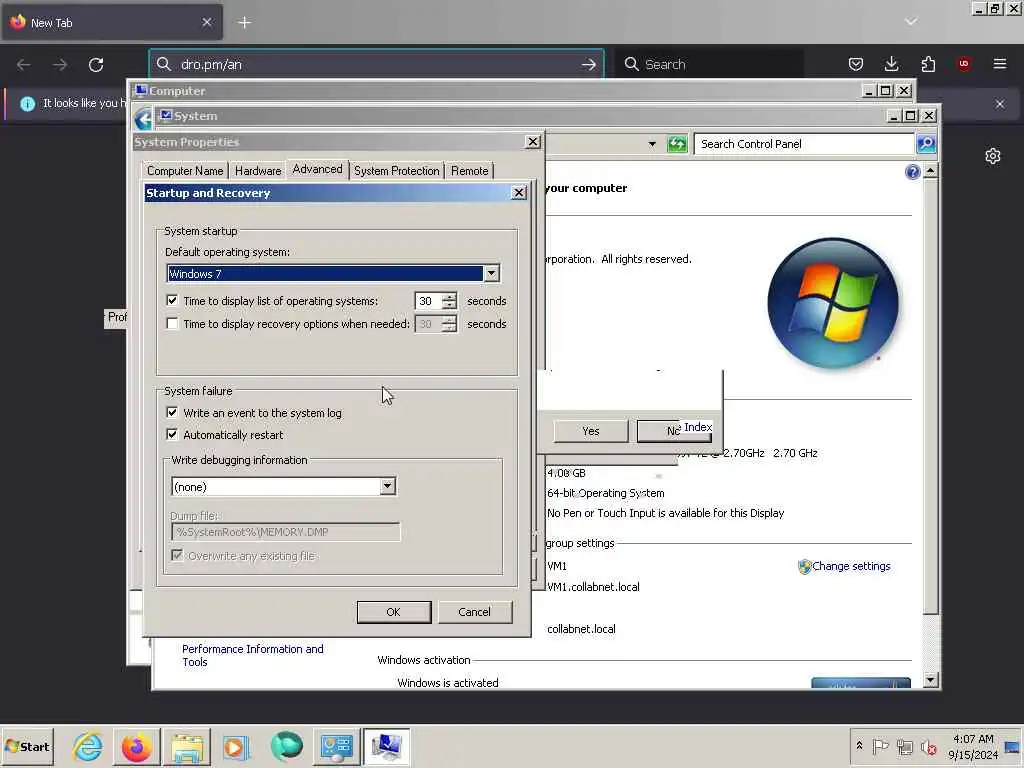Screen dimensions: 1024x768
Task: Open the Pocket save icon in Firefox
Action: 856,64
